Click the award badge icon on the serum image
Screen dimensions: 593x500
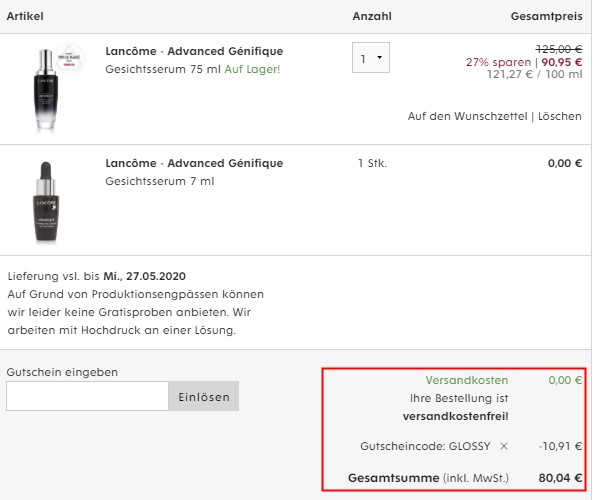pos(69,59)
